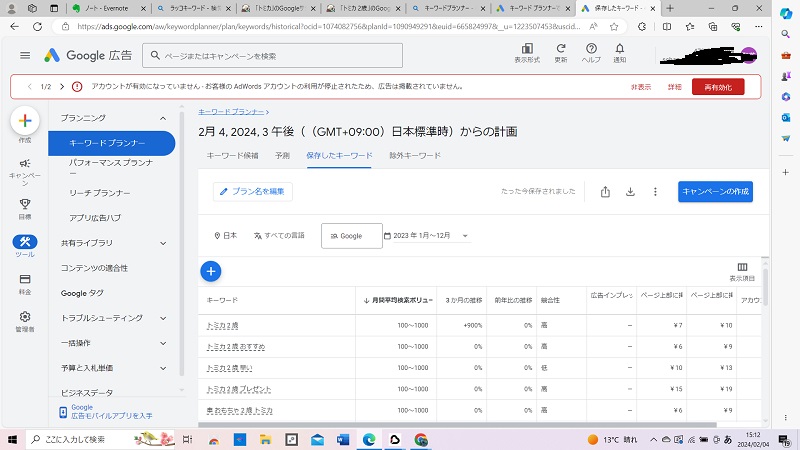The height and width of the screenshot is (450, 800).
Task: Go to next alert notification arrow
Action: click(62, 87)
